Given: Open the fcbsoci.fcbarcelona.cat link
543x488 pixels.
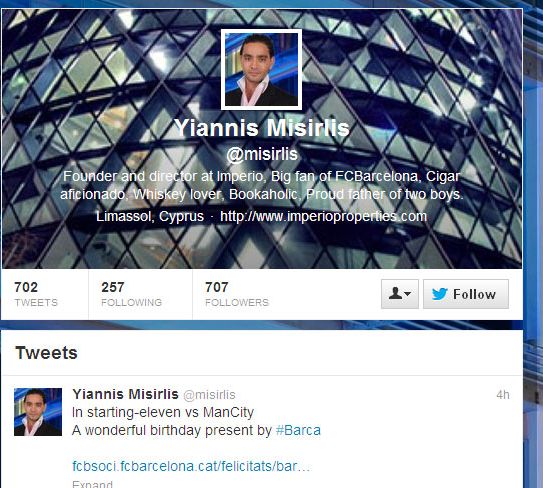Looking at the screenshot, I should [x=191, y=466].
